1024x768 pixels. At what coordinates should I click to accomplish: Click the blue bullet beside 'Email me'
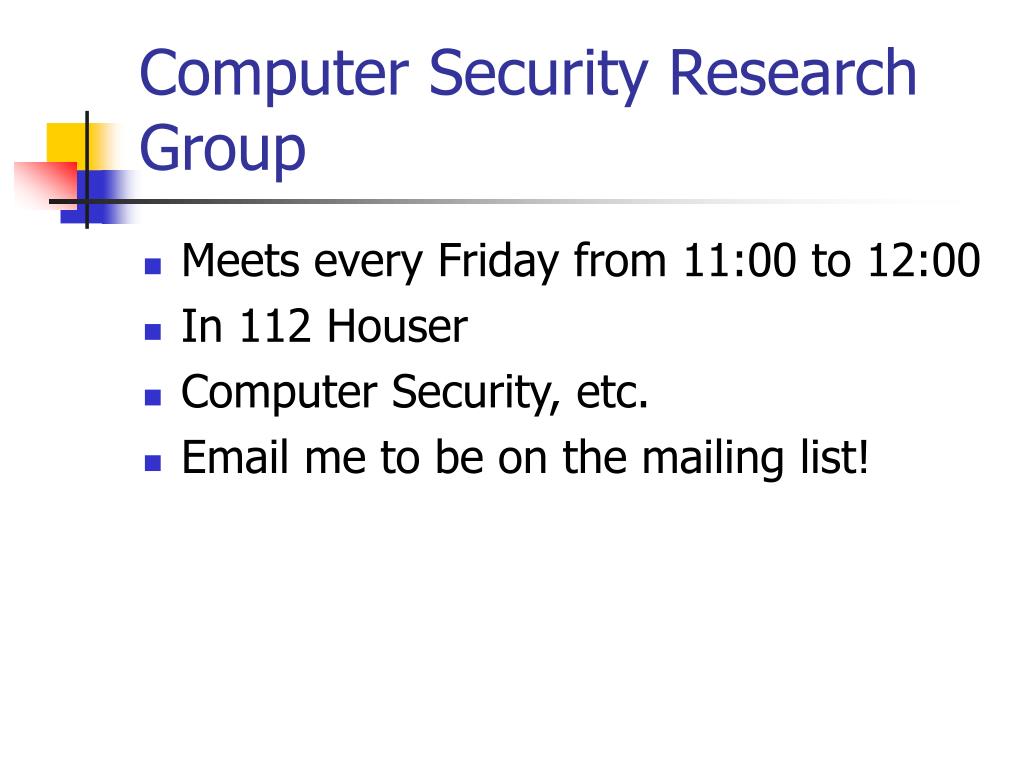(x=153, y=463)
